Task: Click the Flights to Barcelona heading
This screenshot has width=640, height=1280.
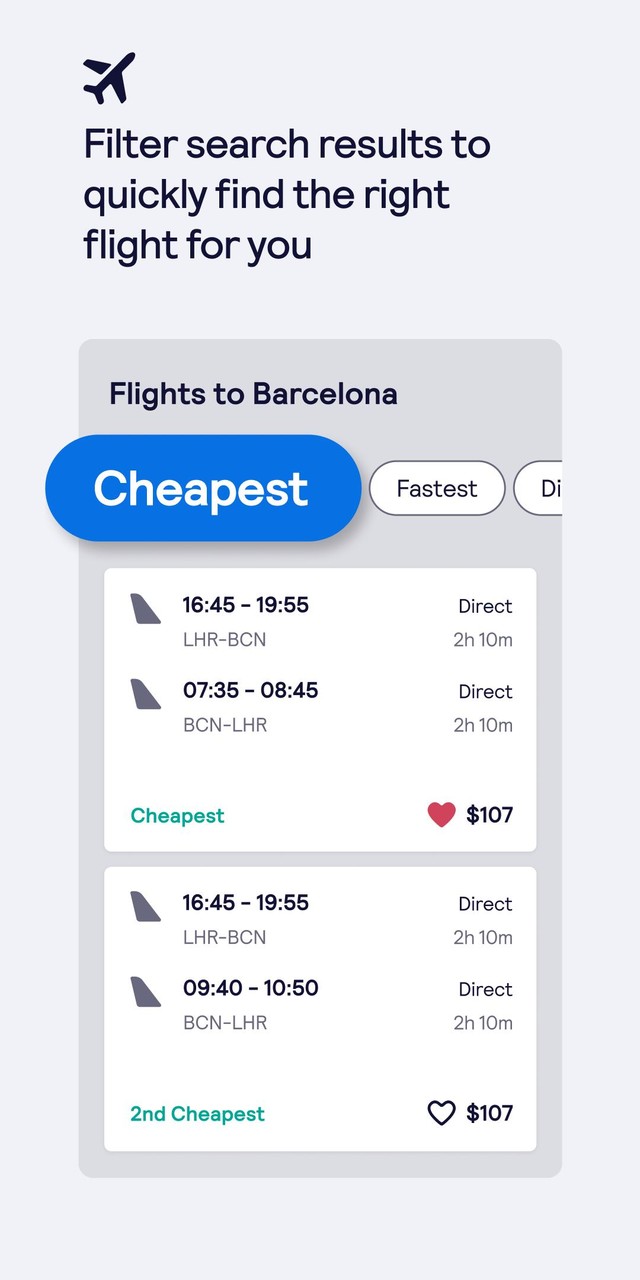Action: [x=253, y=393]
